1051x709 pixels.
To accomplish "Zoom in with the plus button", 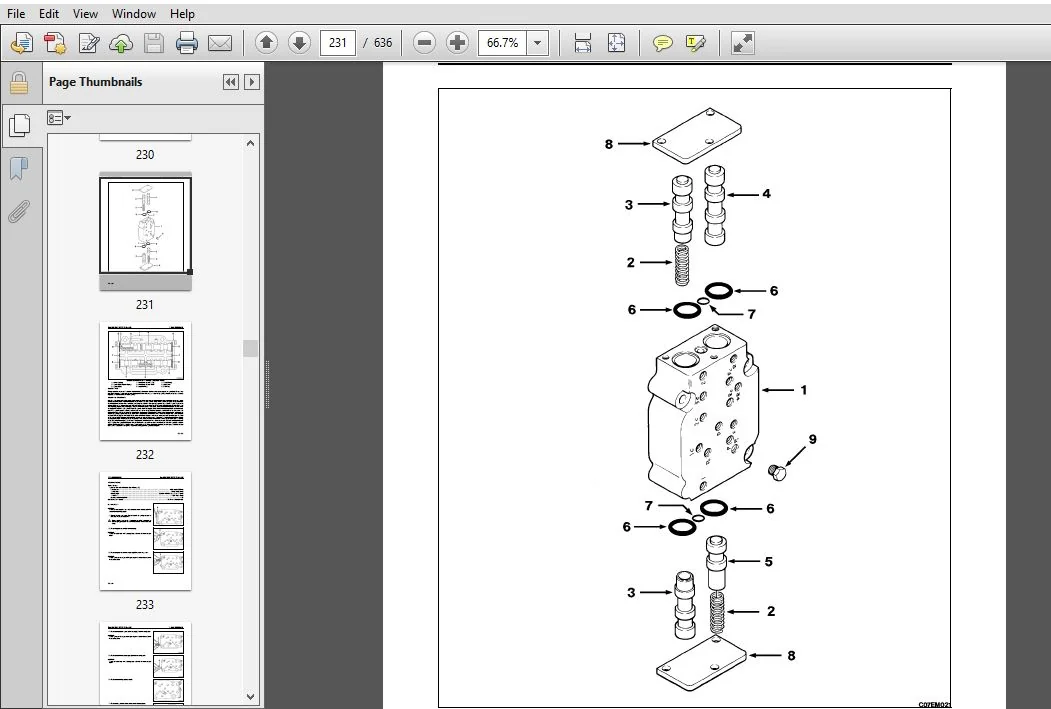I will pos(457,43).
